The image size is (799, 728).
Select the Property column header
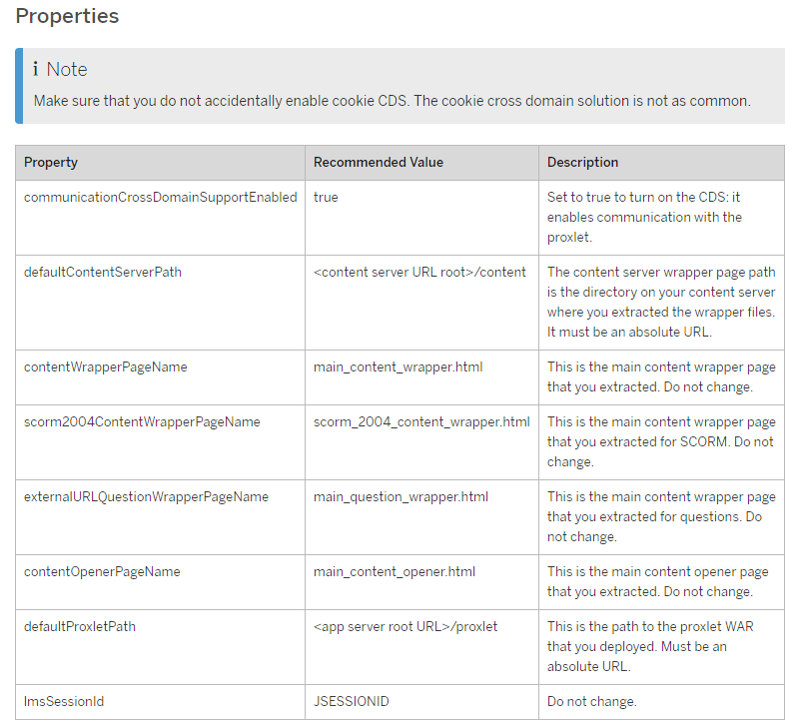[160, 163]
